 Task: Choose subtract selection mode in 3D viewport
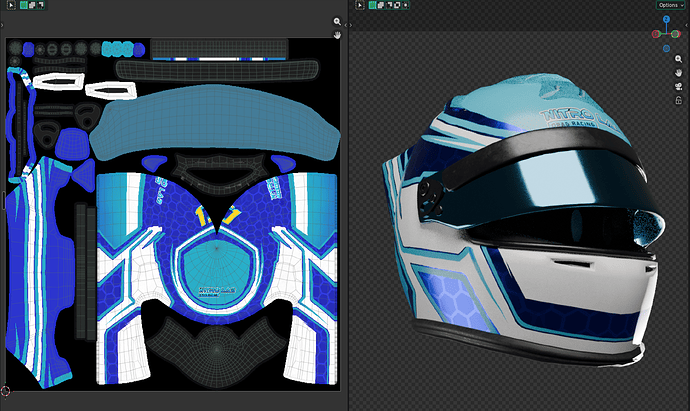389,5
